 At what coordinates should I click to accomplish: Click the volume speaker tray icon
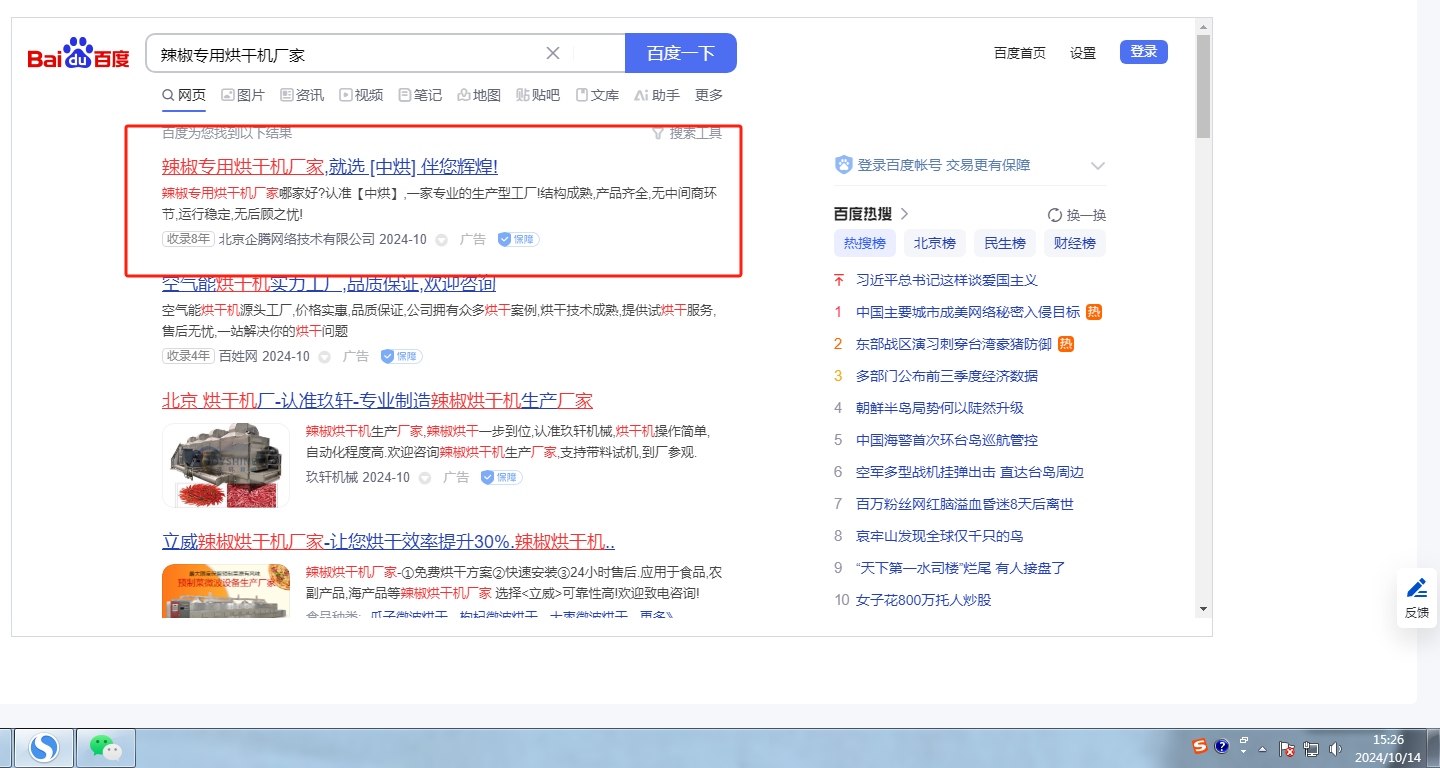(1334, 747)
